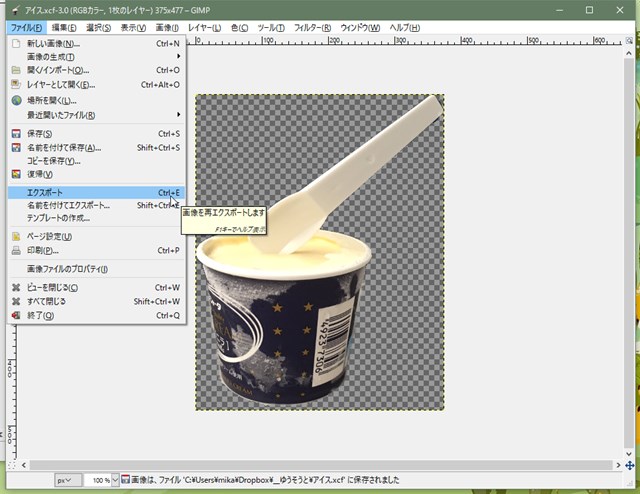The image size is (640, 494).
Task: Click Save (保存) in the File menu
Action: [x=39, y=133]
